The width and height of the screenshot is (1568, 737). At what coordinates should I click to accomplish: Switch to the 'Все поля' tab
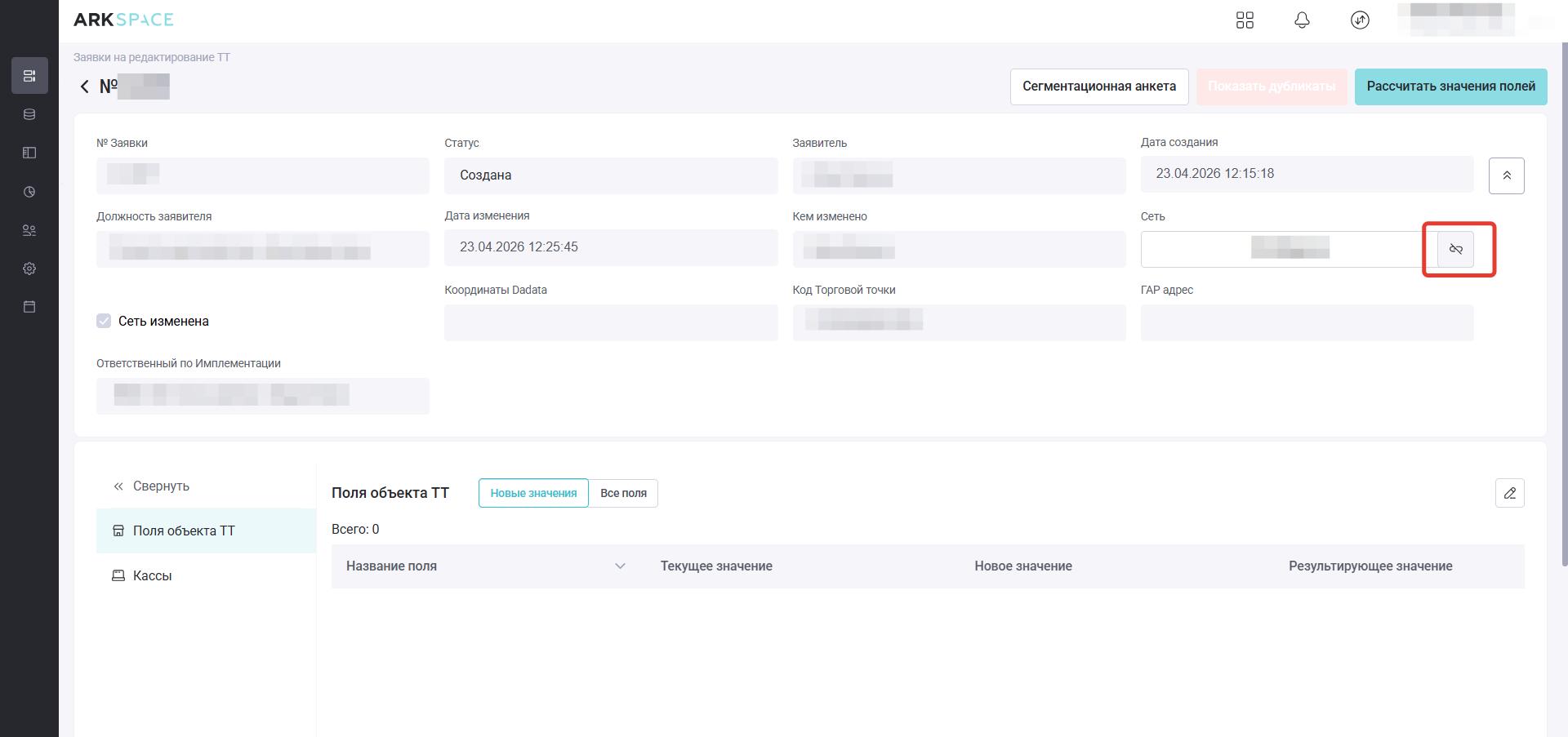623,493
